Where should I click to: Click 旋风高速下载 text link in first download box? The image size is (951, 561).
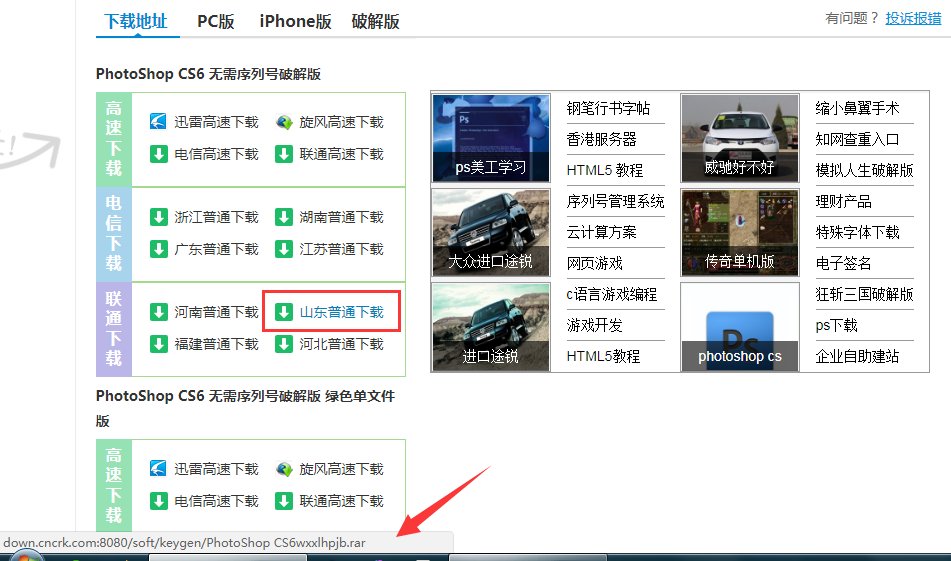(x=341, y=122)
